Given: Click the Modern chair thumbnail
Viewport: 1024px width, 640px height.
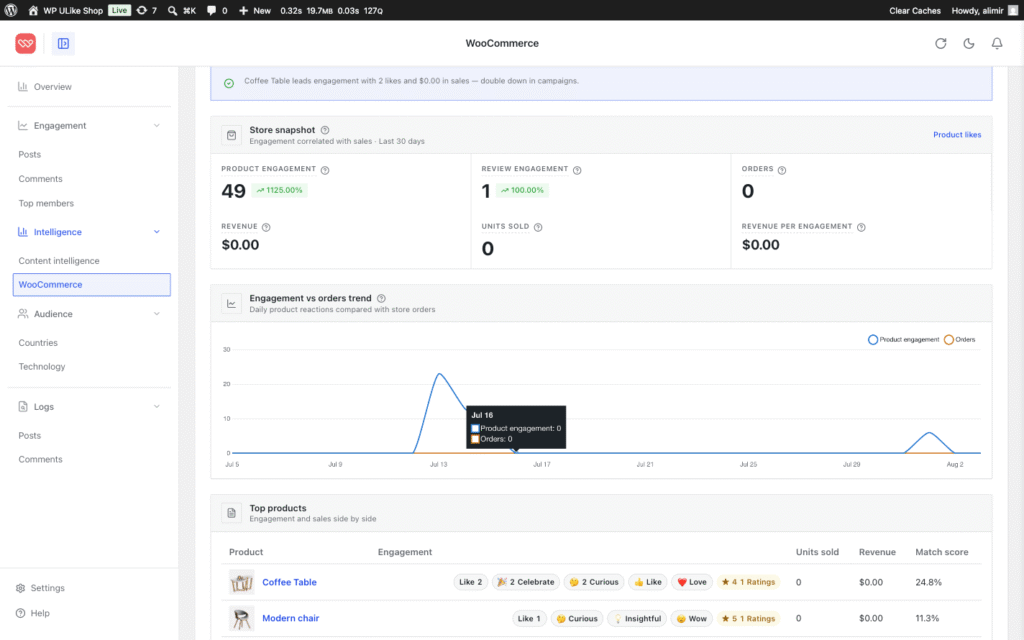Looking at the screenshot, I should coord(241,618).
